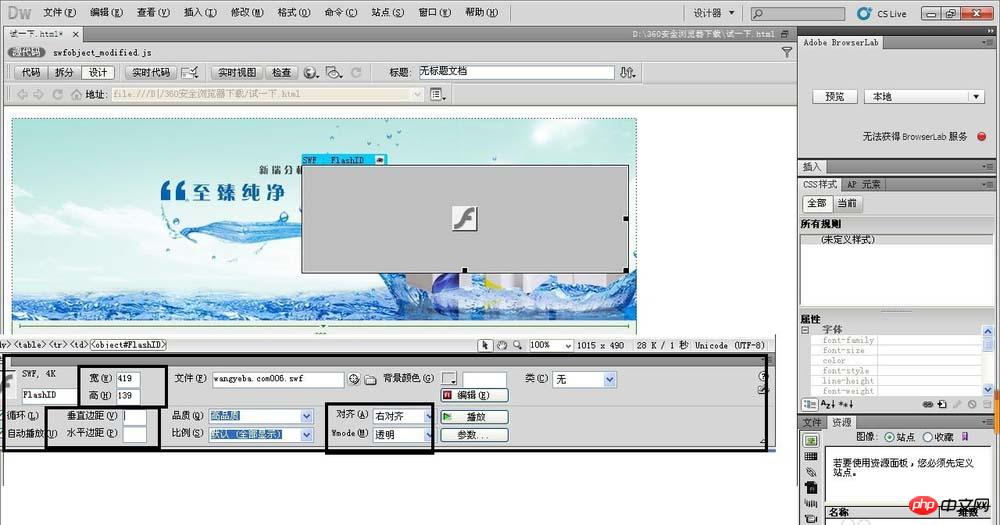The height and width of the screenshot is (525, 1000).
Task: Open file management arrows icon
Action: click(628, 73)
